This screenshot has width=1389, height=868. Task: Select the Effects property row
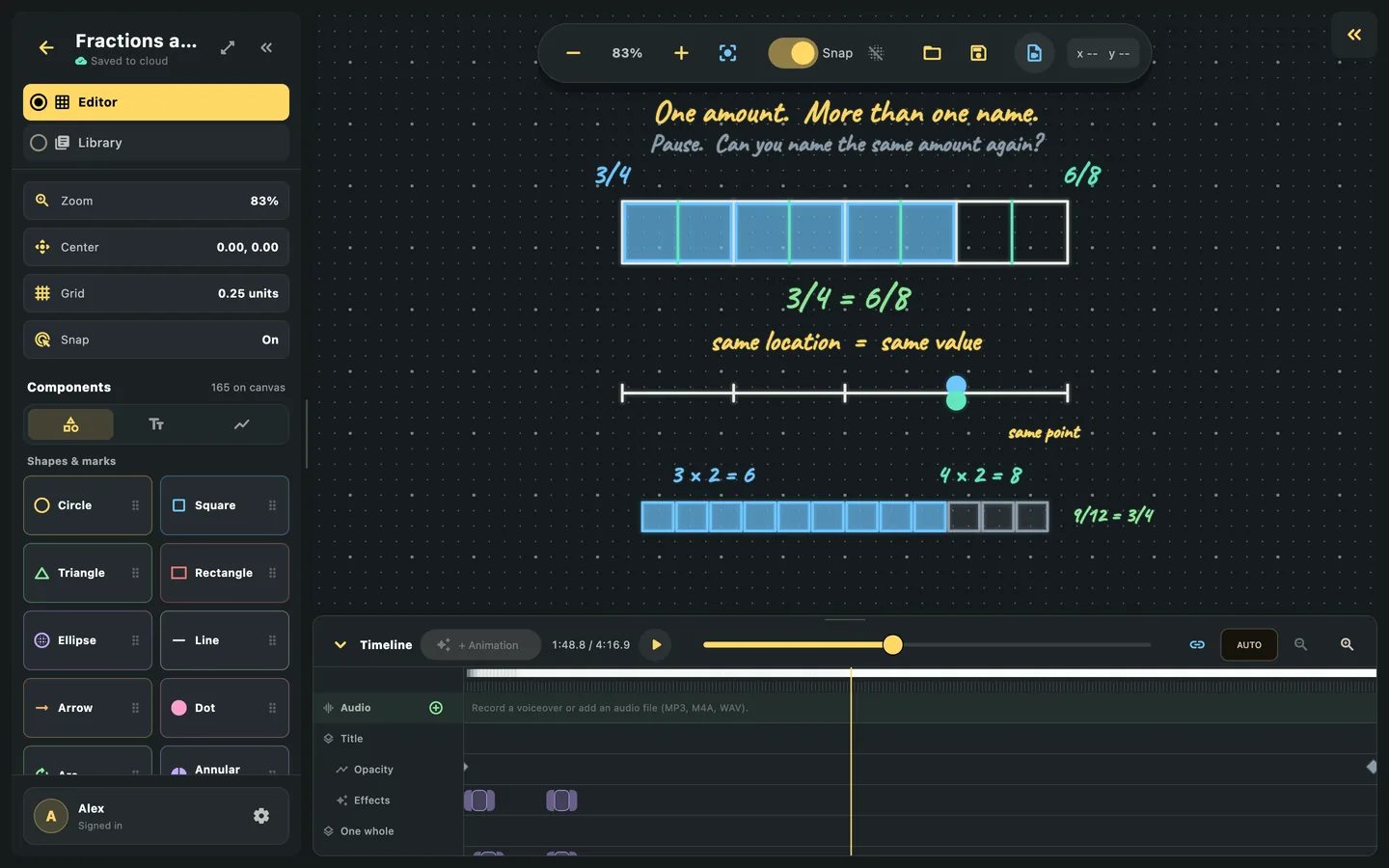tap(389, 800)
